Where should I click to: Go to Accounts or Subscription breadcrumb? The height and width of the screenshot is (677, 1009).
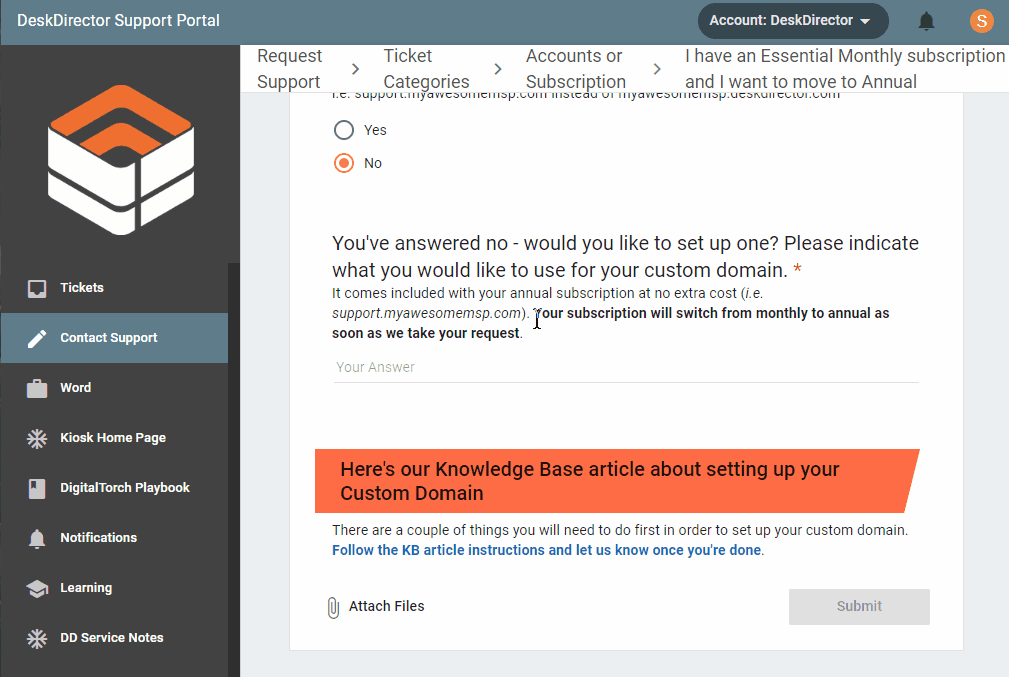575,69
